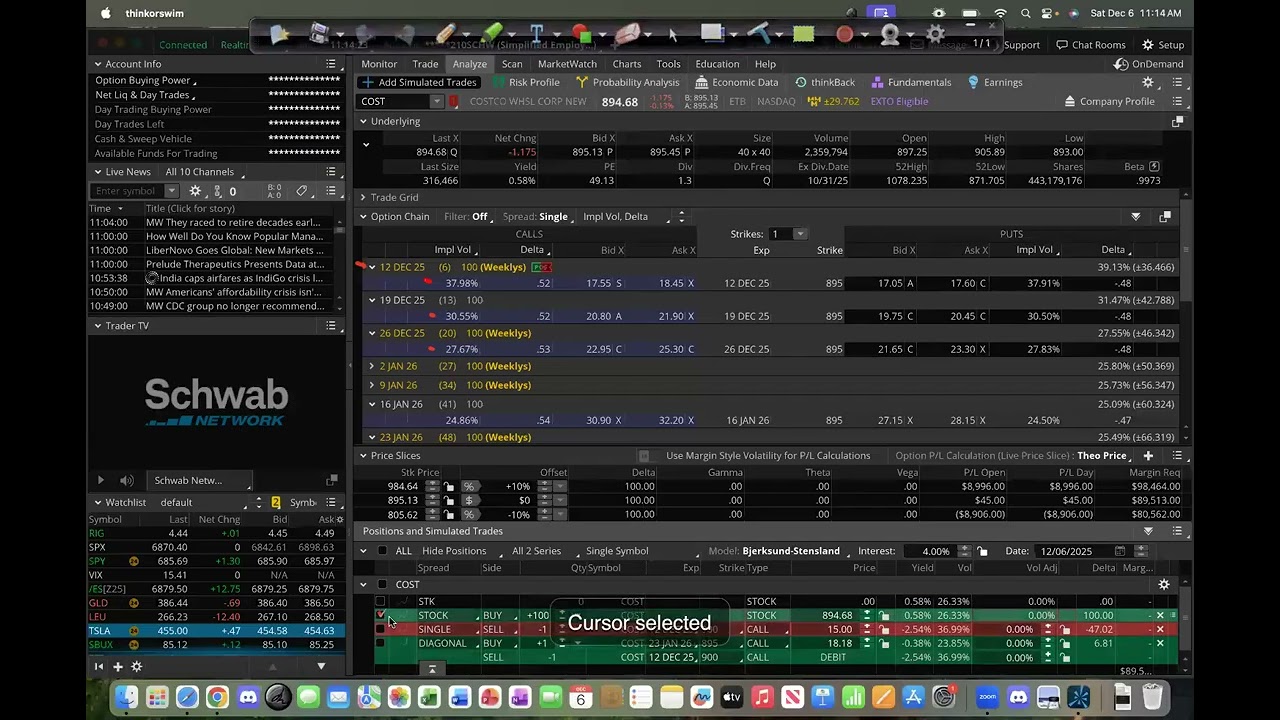Check the STK row checkbox

click(380, 602)
